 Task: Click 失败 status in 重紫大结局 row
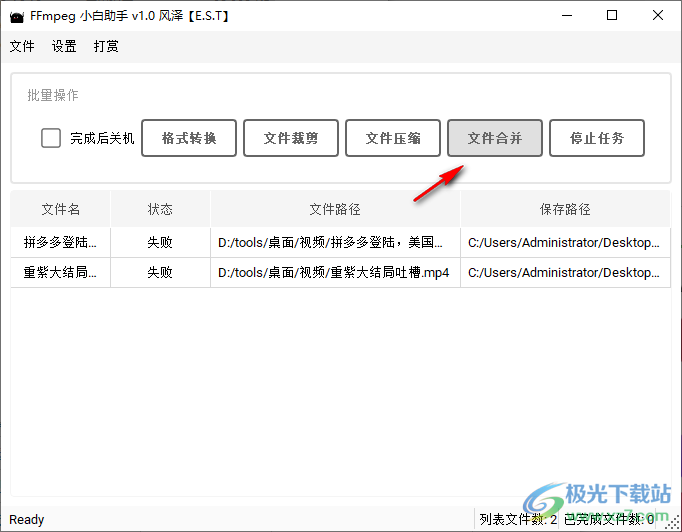(160, 273)
